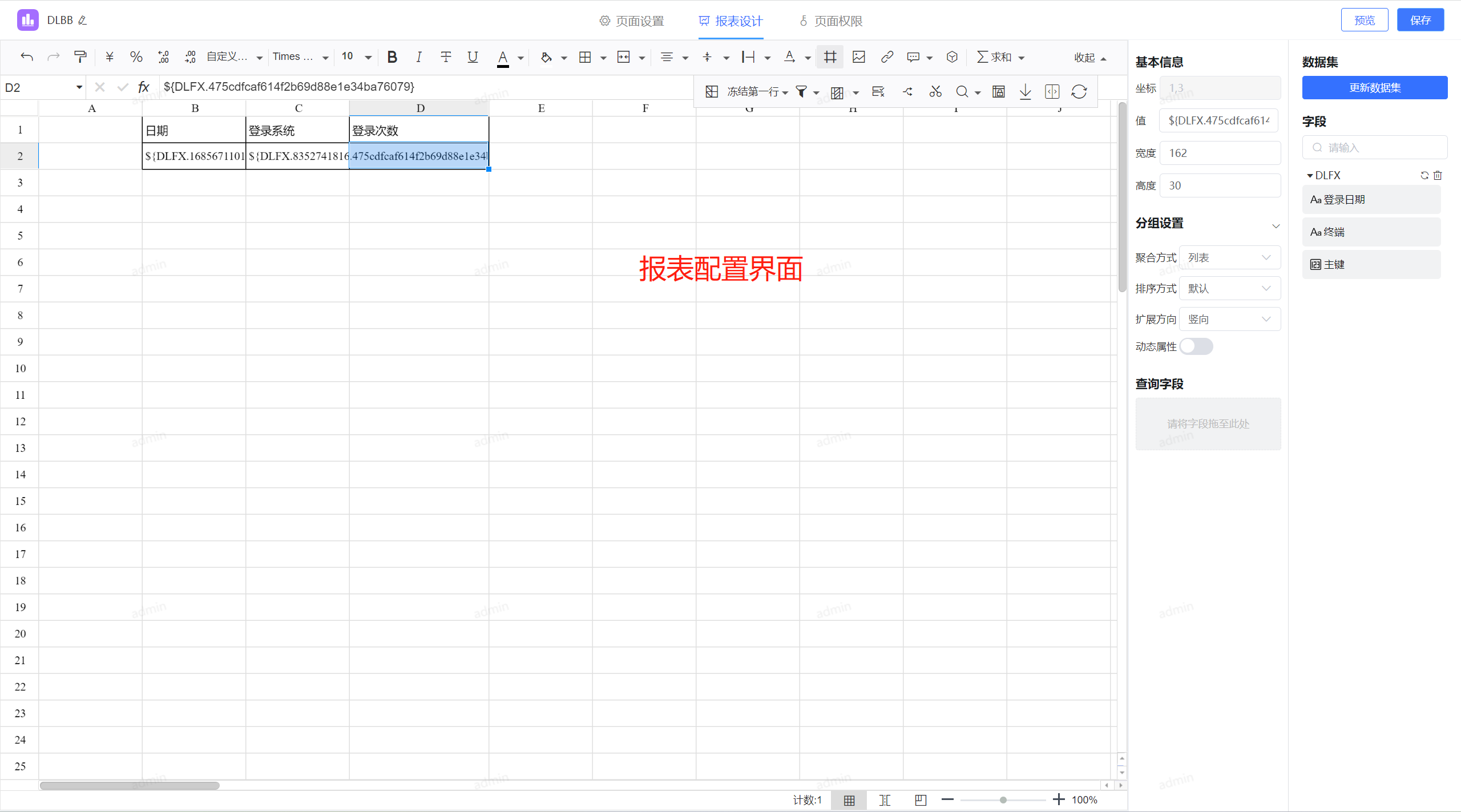Refresh the DLFX dataset

coord(1424,176)
